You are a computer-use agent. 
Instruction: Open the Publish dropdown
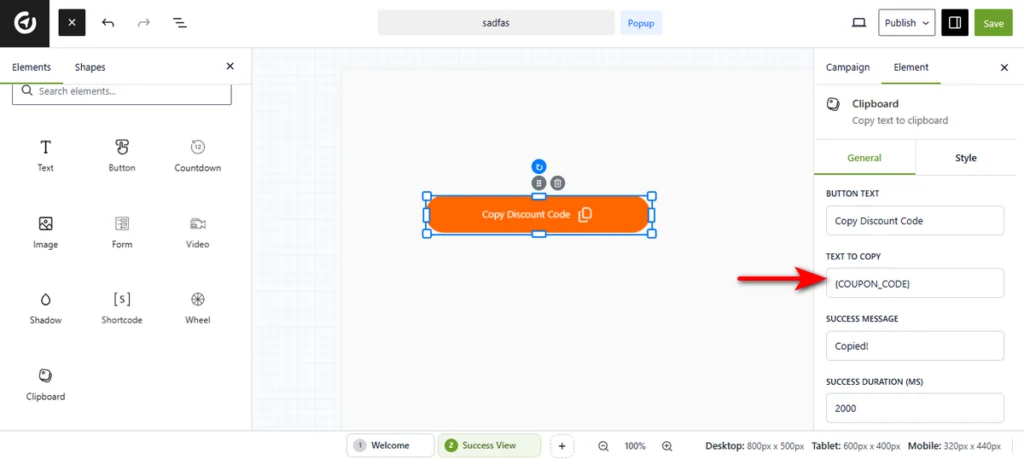pyautogui.click(x=906, y=22)
